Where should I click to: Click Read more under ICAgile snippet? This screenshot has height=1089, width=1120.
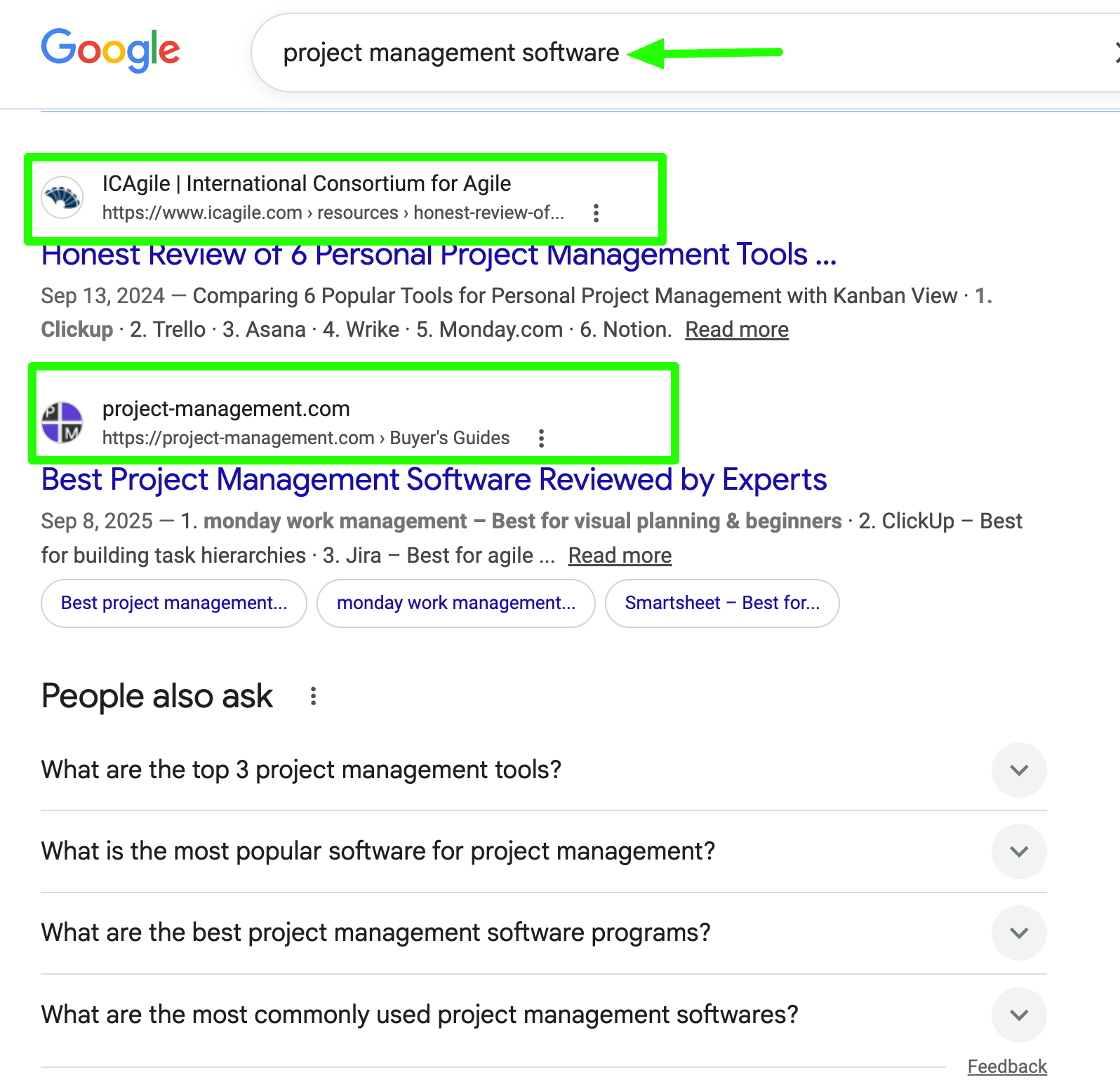point(737,329)
